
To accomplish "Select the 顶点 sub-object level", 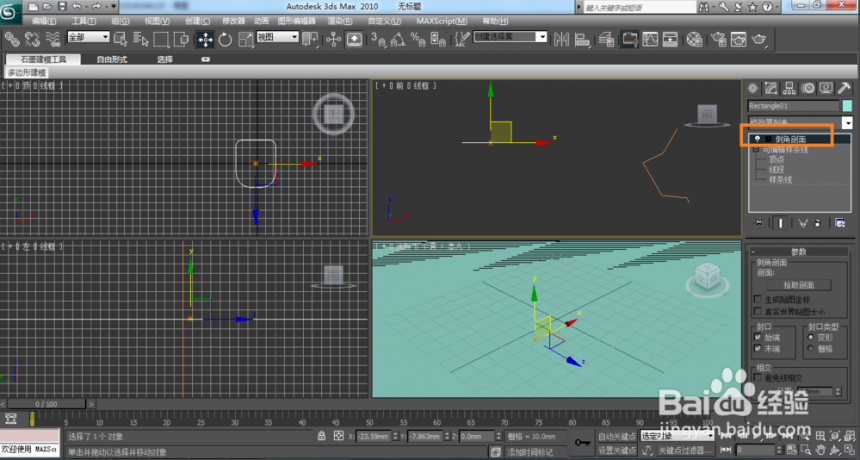I will click(x=777, y=160).
